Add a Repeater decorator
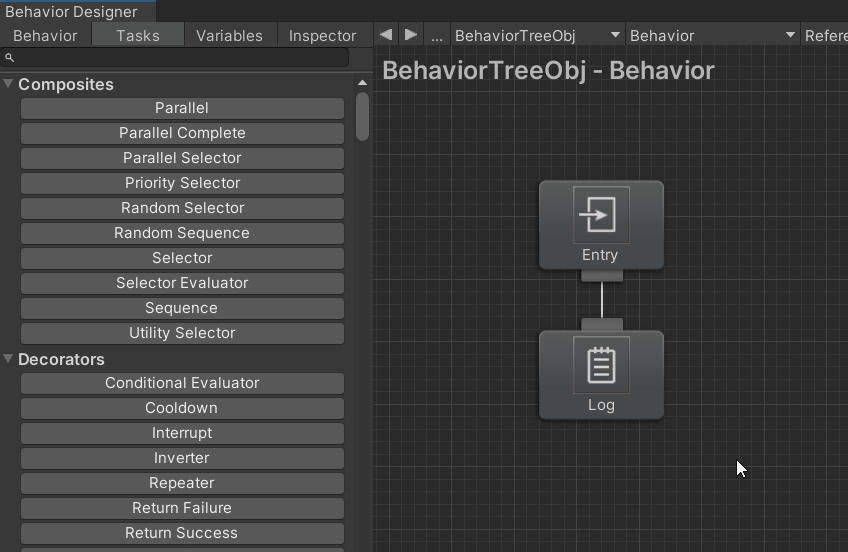This screenshot has height=552, width=848. pos(182,483)
